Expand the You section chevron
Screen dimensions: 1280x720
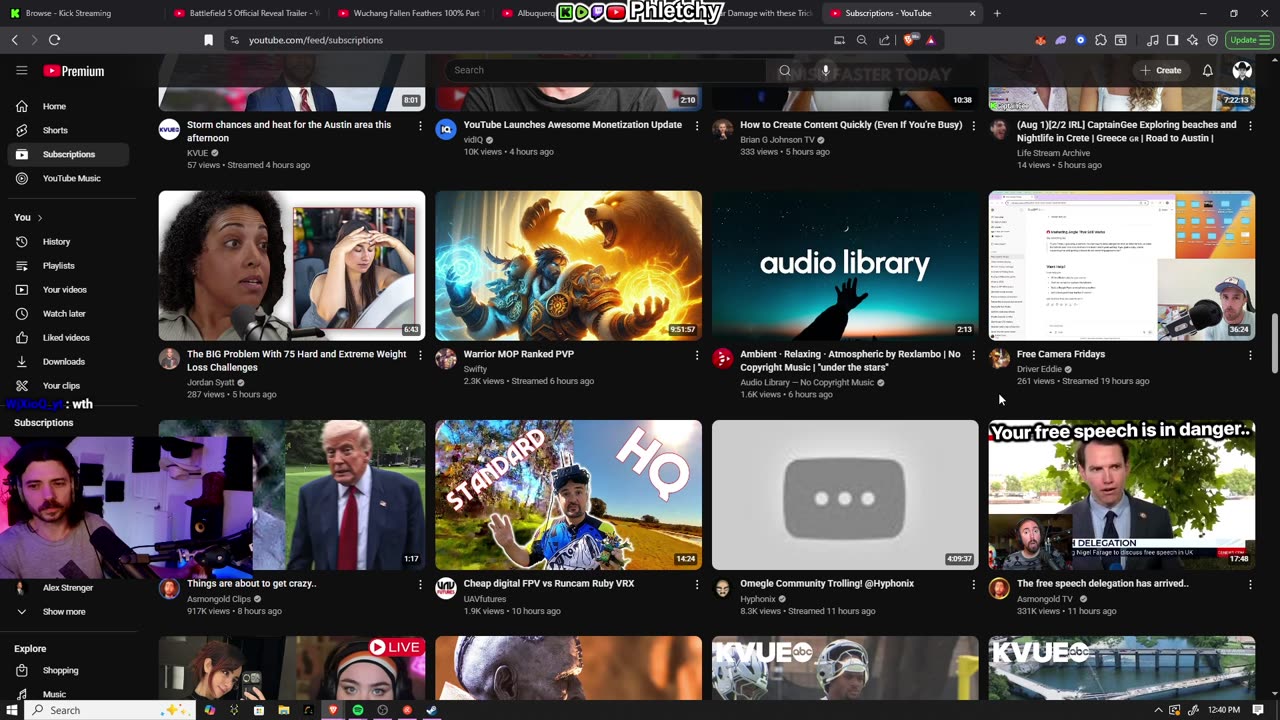(39, 217)
